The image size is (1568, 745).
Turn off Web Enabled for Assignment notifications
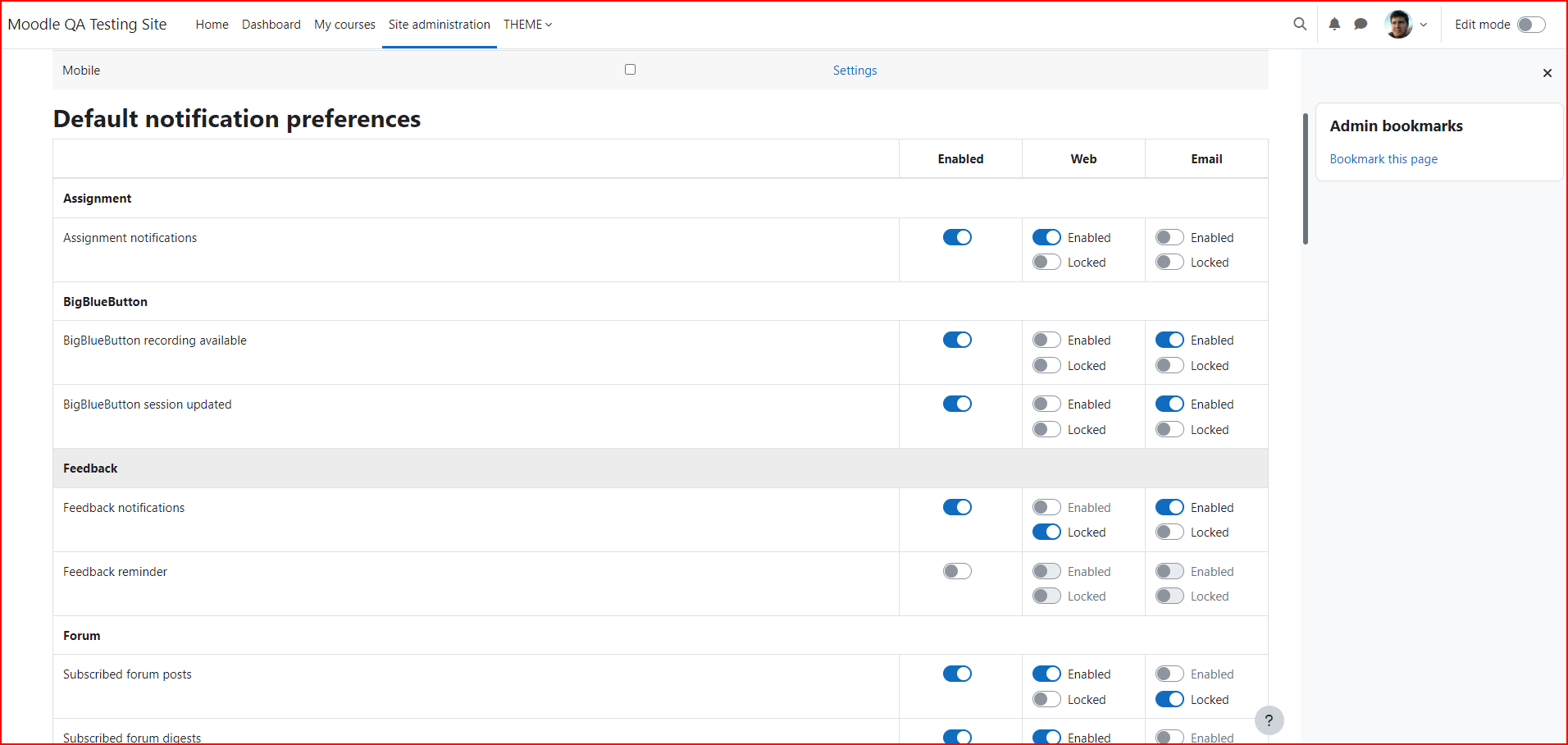1046,237
